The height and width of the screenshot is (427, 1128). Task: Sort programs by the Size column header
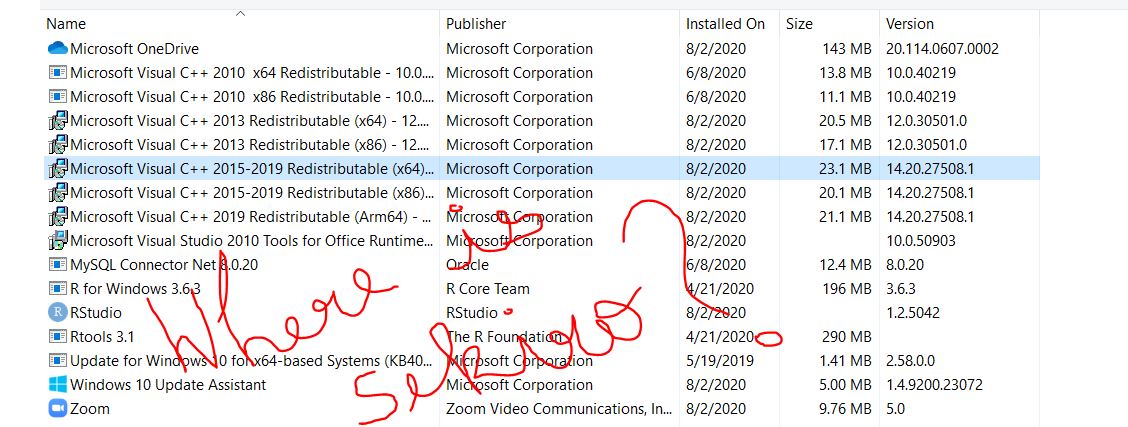coord(799,24)
